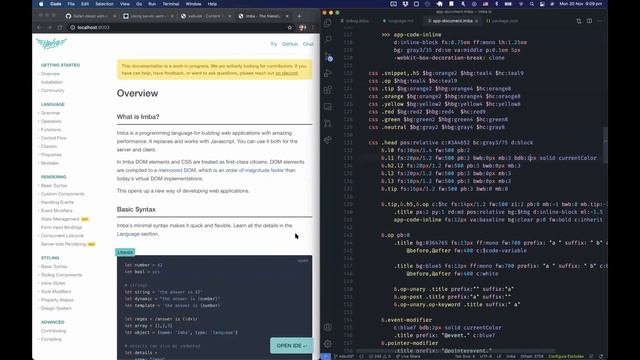Open VS Code Search view

click(x=328, y=39)
